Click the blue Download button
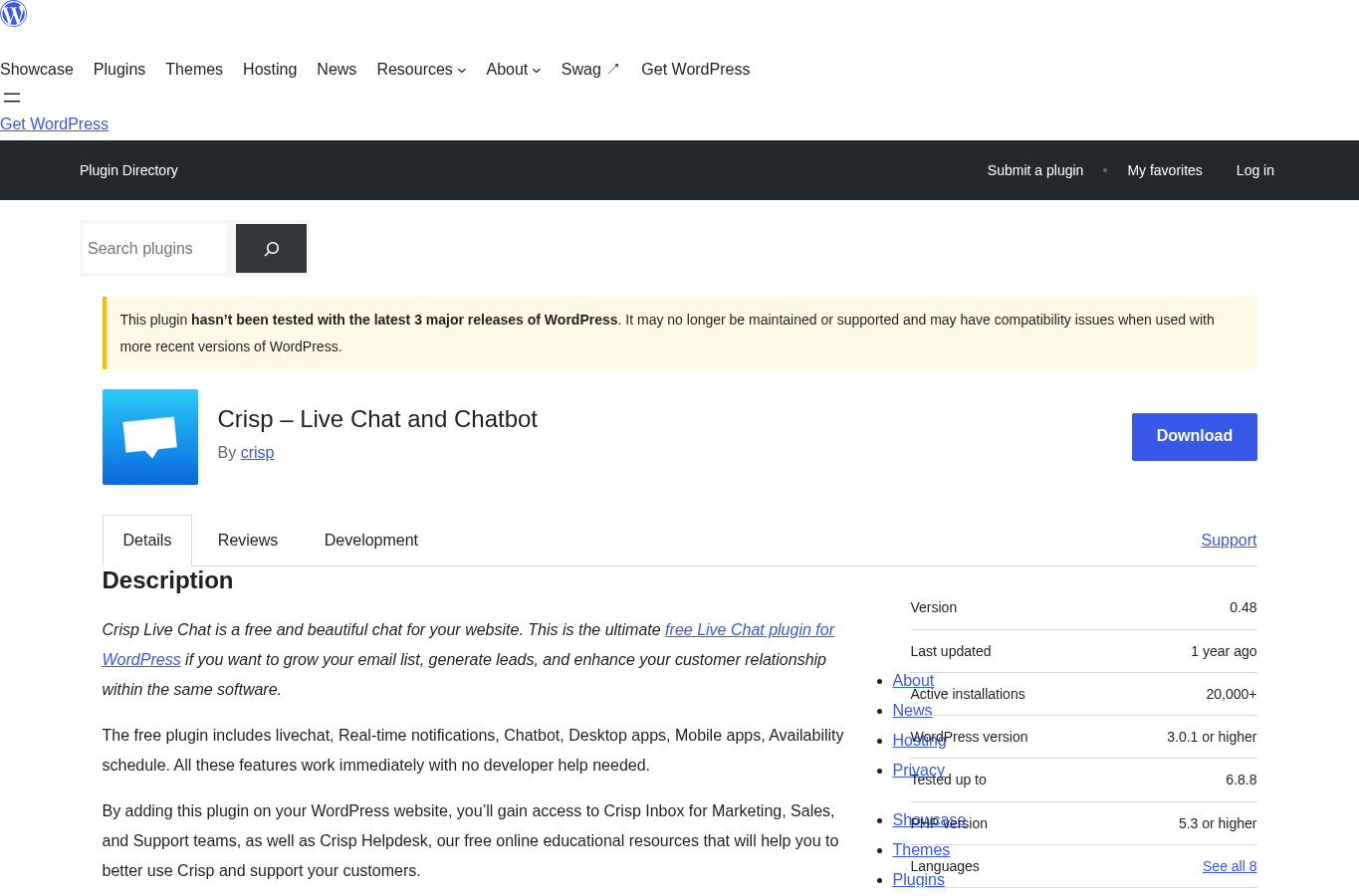This screenshot has height=896, width=1359. (1195, 437)
